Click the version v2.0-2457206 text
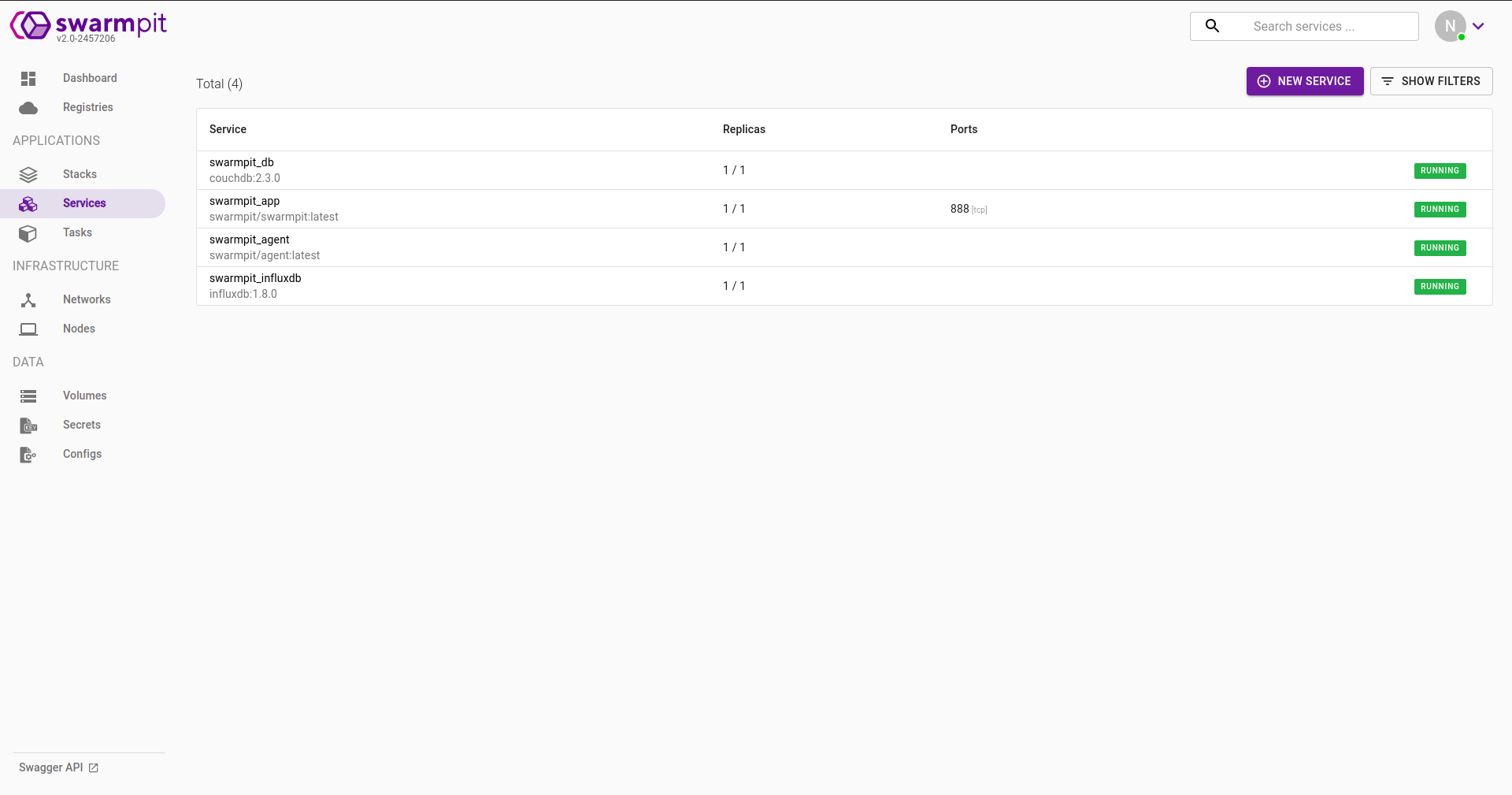 pos(86,38)
